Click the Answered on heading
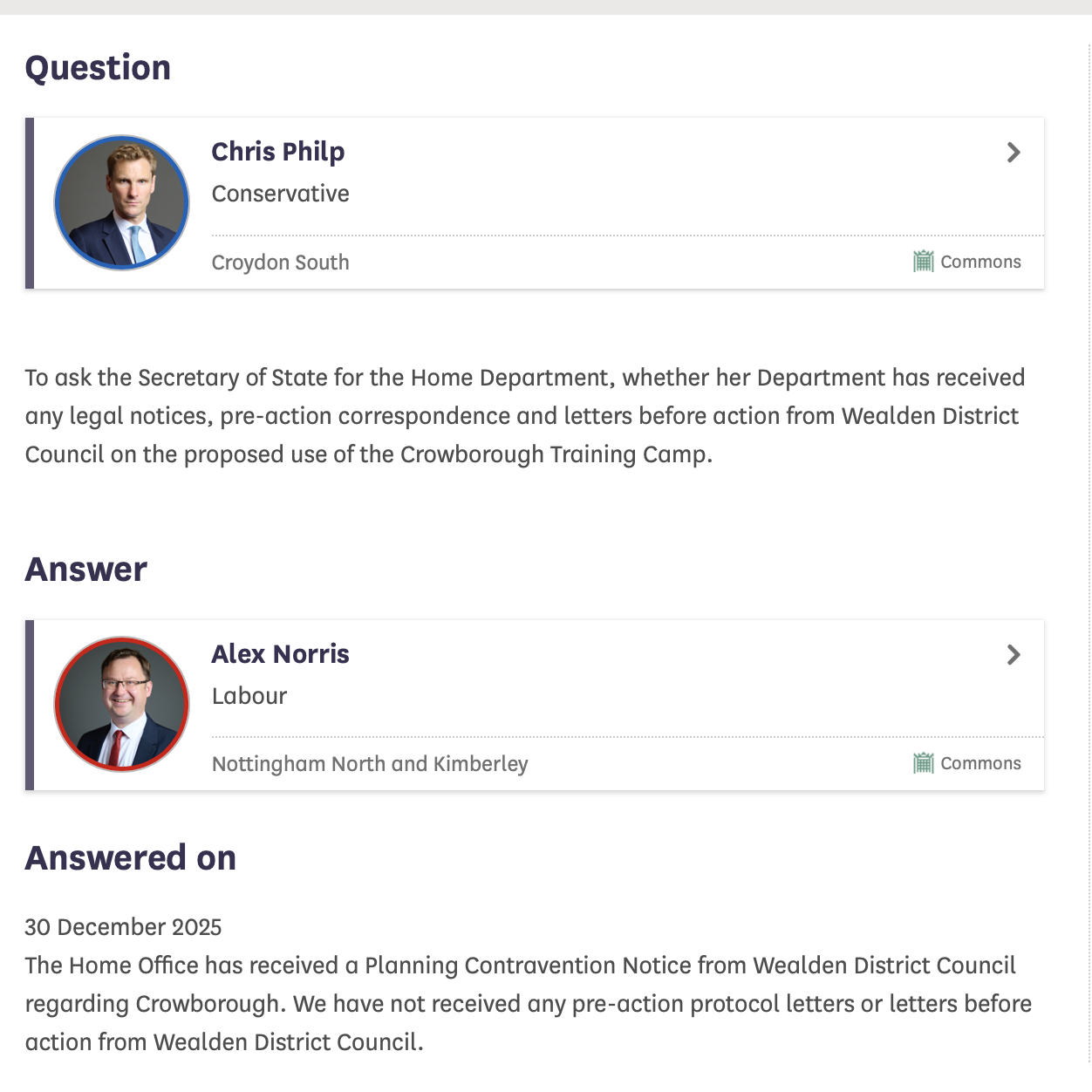 pos(131,858)
